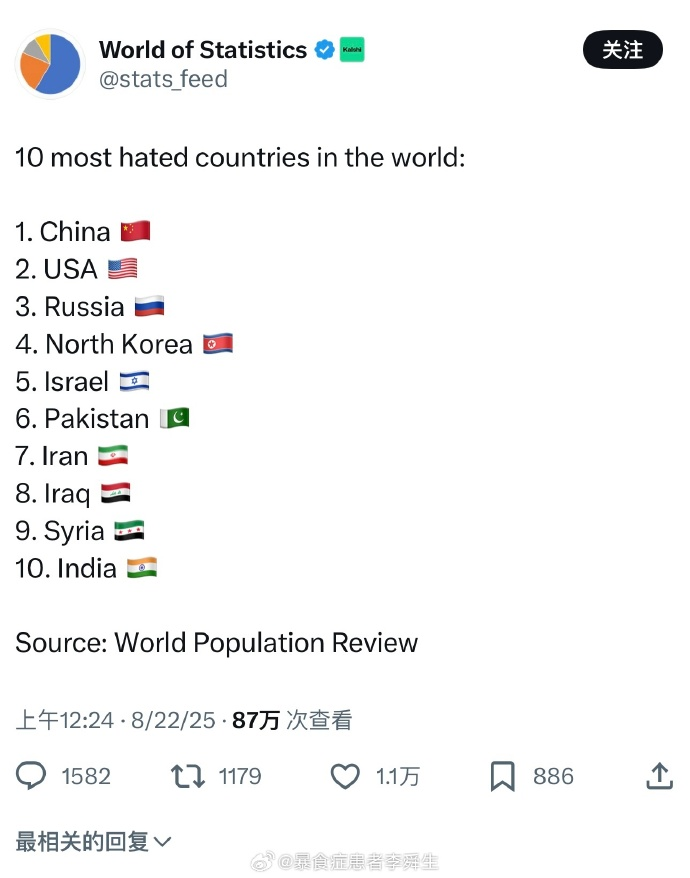The width and height of the screenshot is (690, 878).
Task: Click the 1179 retweets count
Action: (x=240, y=777)
